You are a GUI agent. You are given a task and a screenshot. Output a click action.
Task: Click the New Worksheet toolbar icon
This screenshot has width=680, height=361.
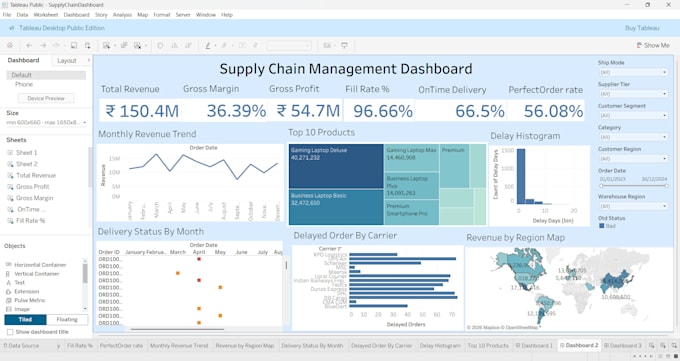pos(106,45)
